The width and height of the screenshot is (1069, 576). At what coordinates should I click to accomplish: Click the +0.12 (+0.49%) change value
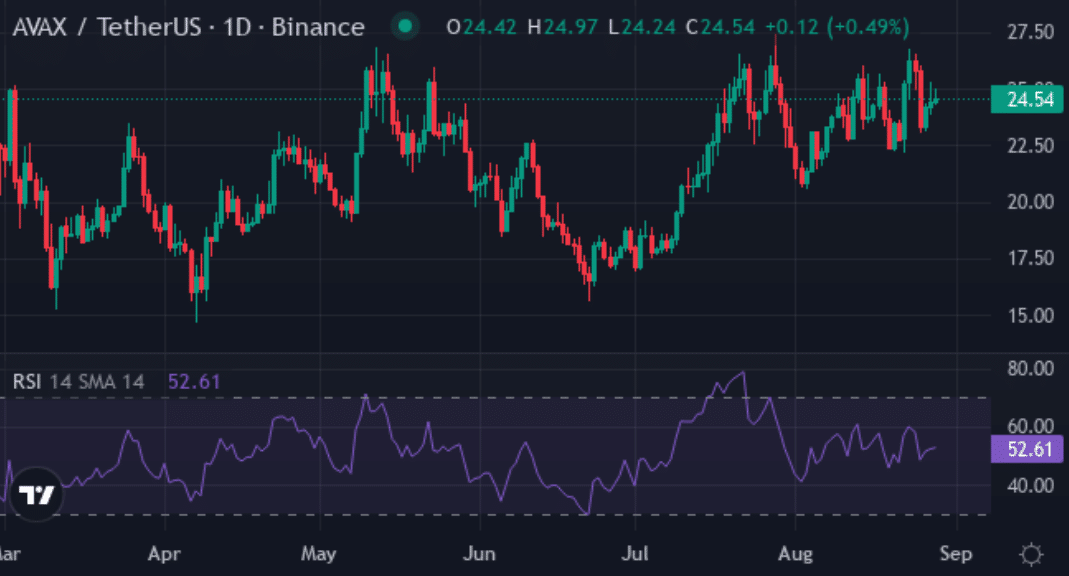837,27
